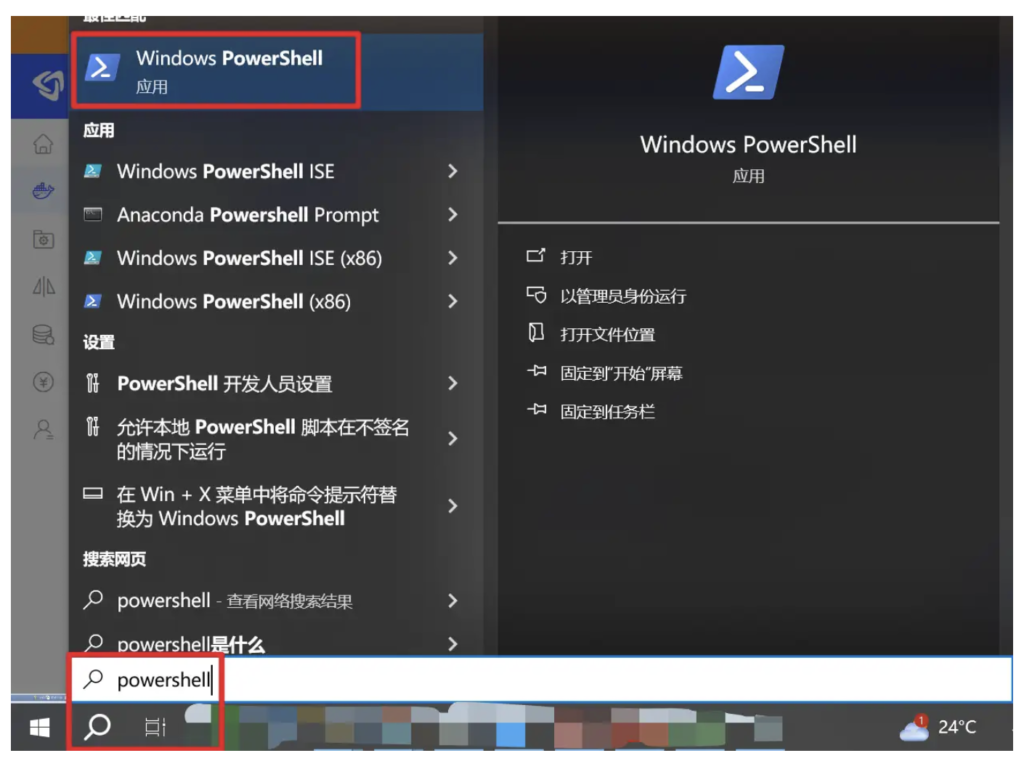Expand arrow for powershell是什么 suggestion

pos(453,644)
